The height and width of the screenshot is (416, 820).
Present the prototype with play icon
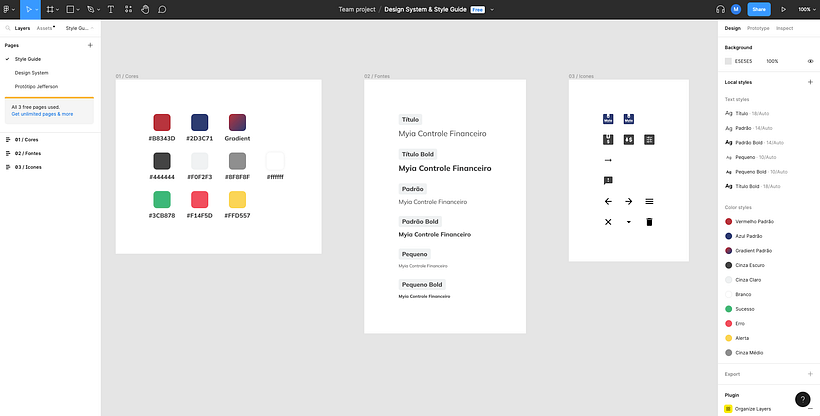click(783, 9)
